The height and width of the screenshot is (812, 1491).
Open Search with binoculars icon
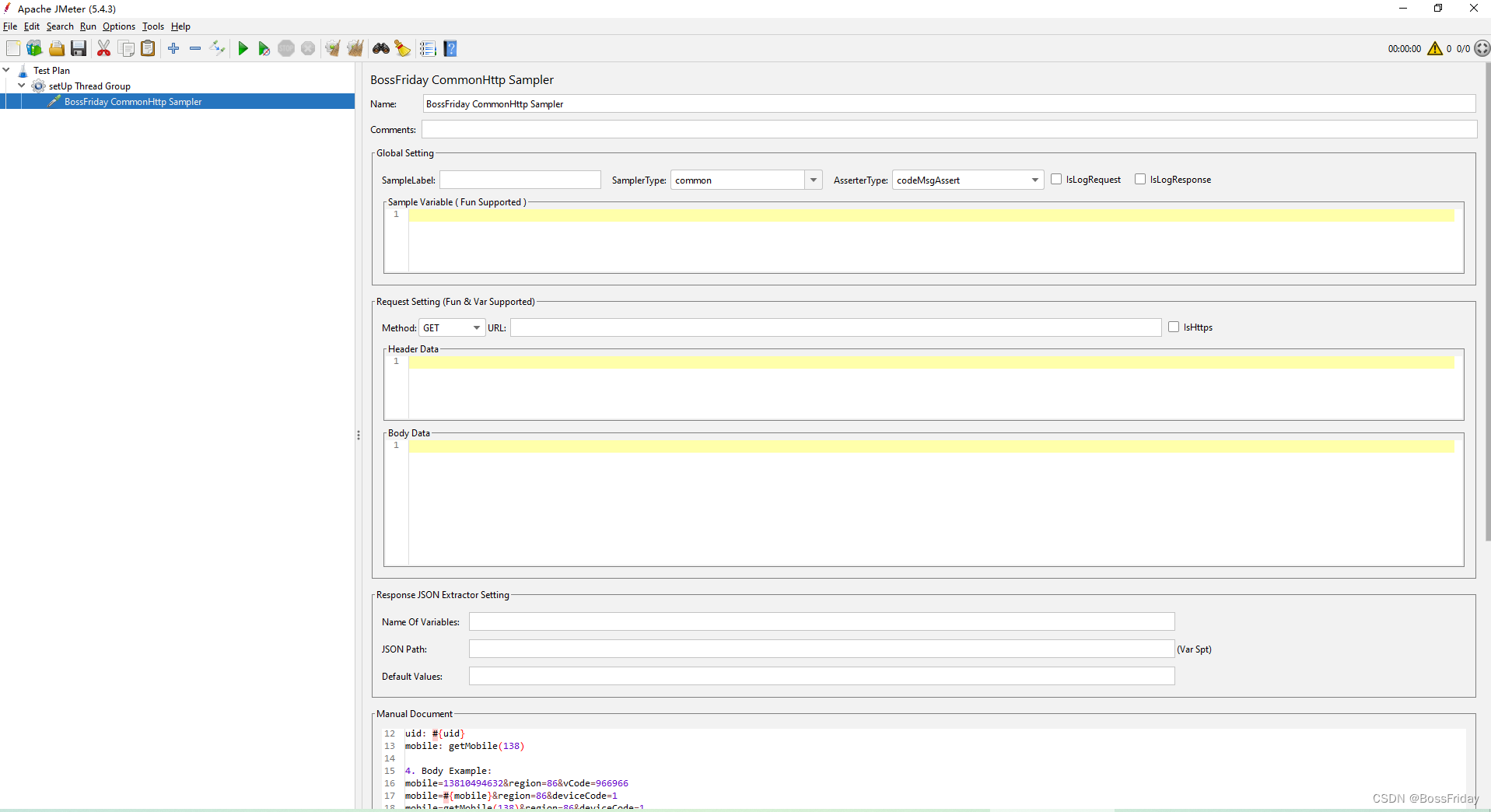tap(381, 48)
